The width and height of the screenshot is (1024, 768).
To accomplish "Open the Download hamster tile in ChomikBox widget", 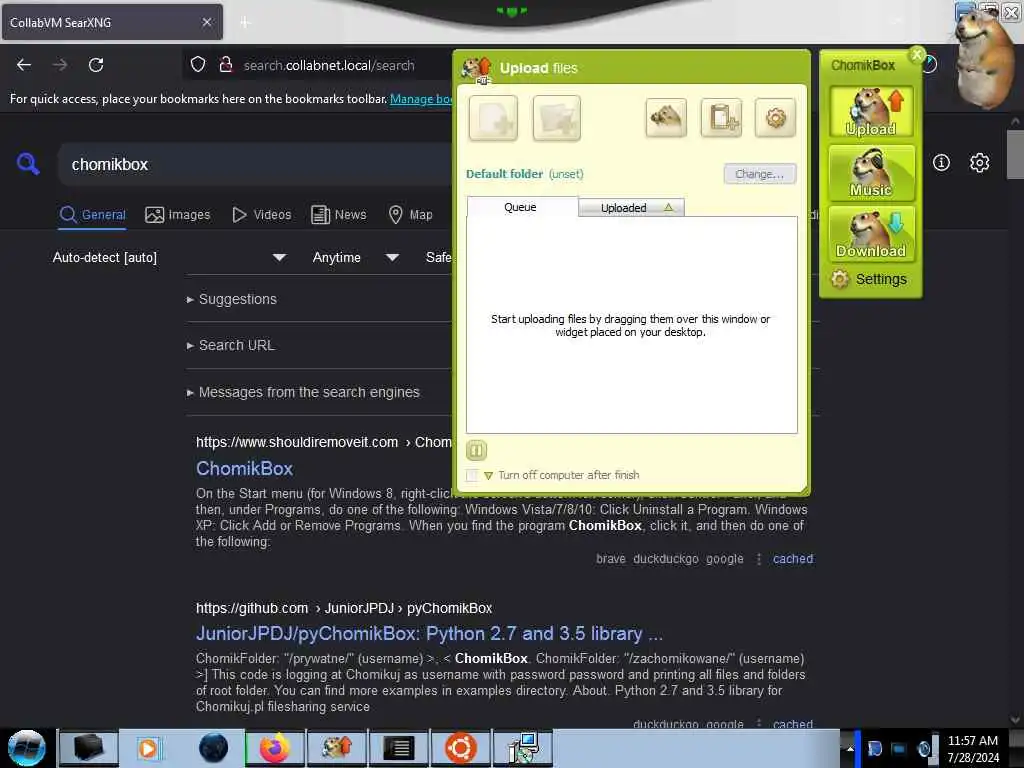I will pos(871,234).
